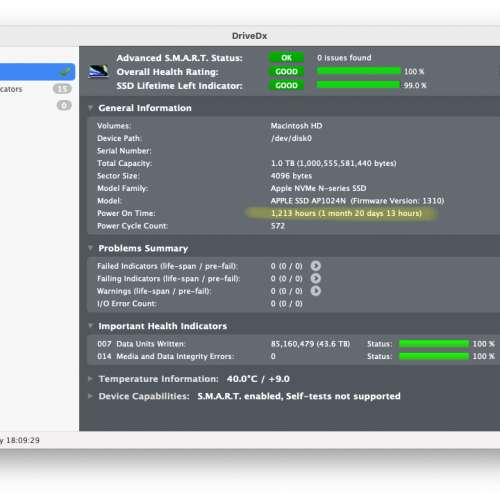Screen dimensions: 500x500
Task: Expand the Temperature Information section
Action: pyautogui.click(x=90, y=379)
